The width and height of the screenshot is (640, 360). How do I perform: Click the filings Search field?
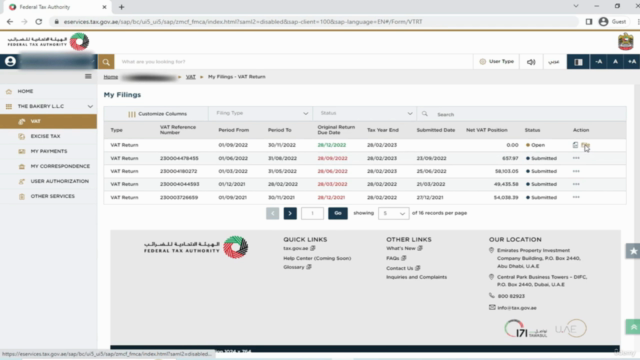(522, 114)
